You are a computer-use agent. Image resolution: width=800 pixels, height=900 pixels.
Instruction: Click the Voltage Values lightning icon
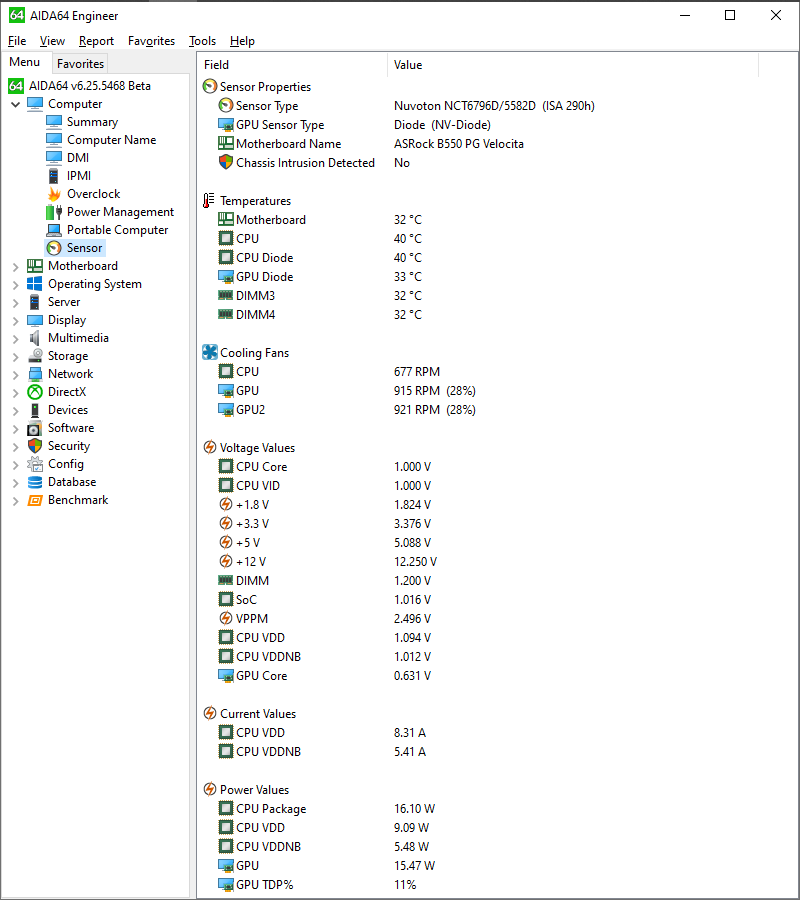click(x=210, y=448)
